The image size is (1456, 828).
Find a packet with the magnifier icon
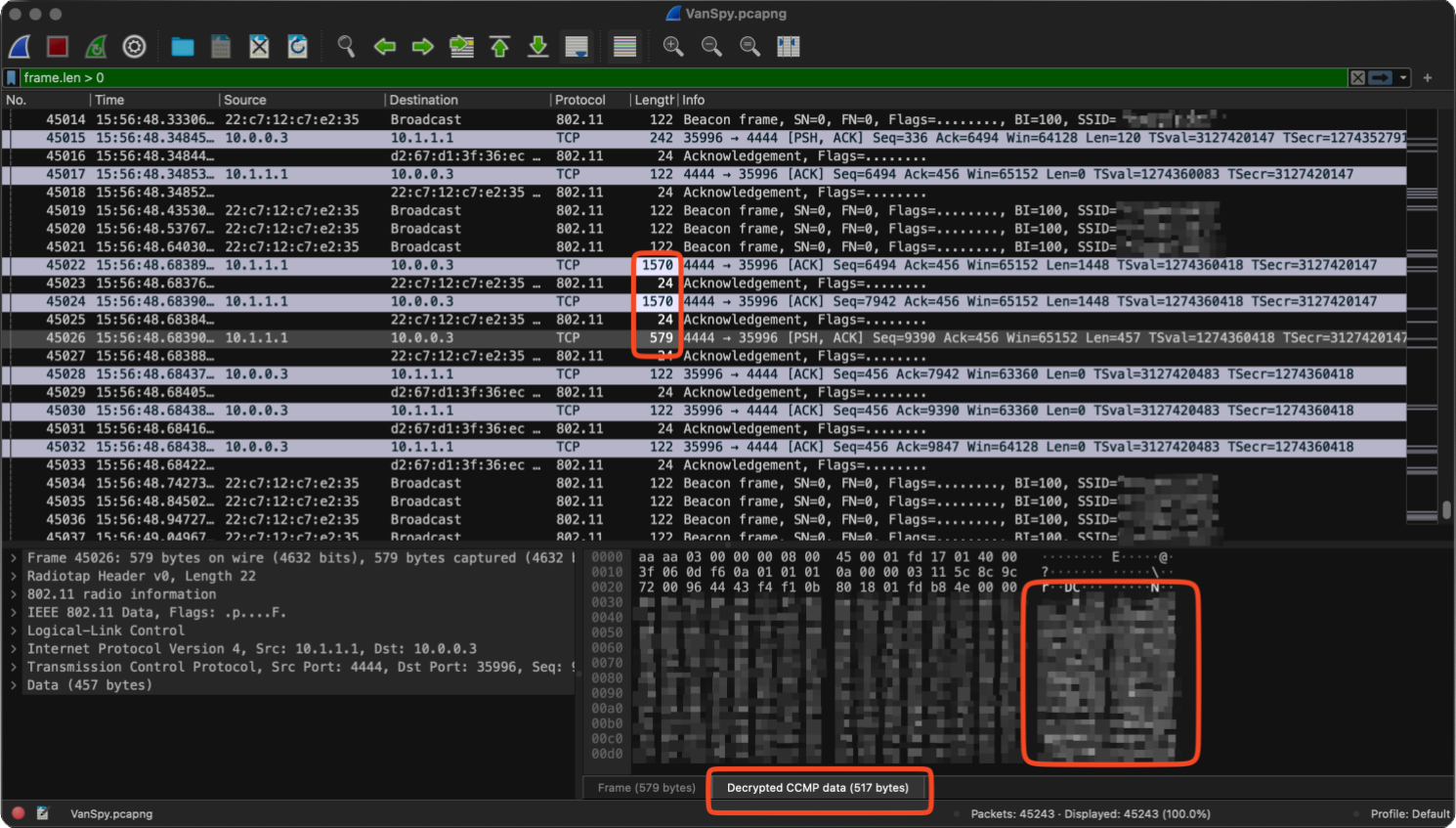pyautogui.click(x=346, y=46)
